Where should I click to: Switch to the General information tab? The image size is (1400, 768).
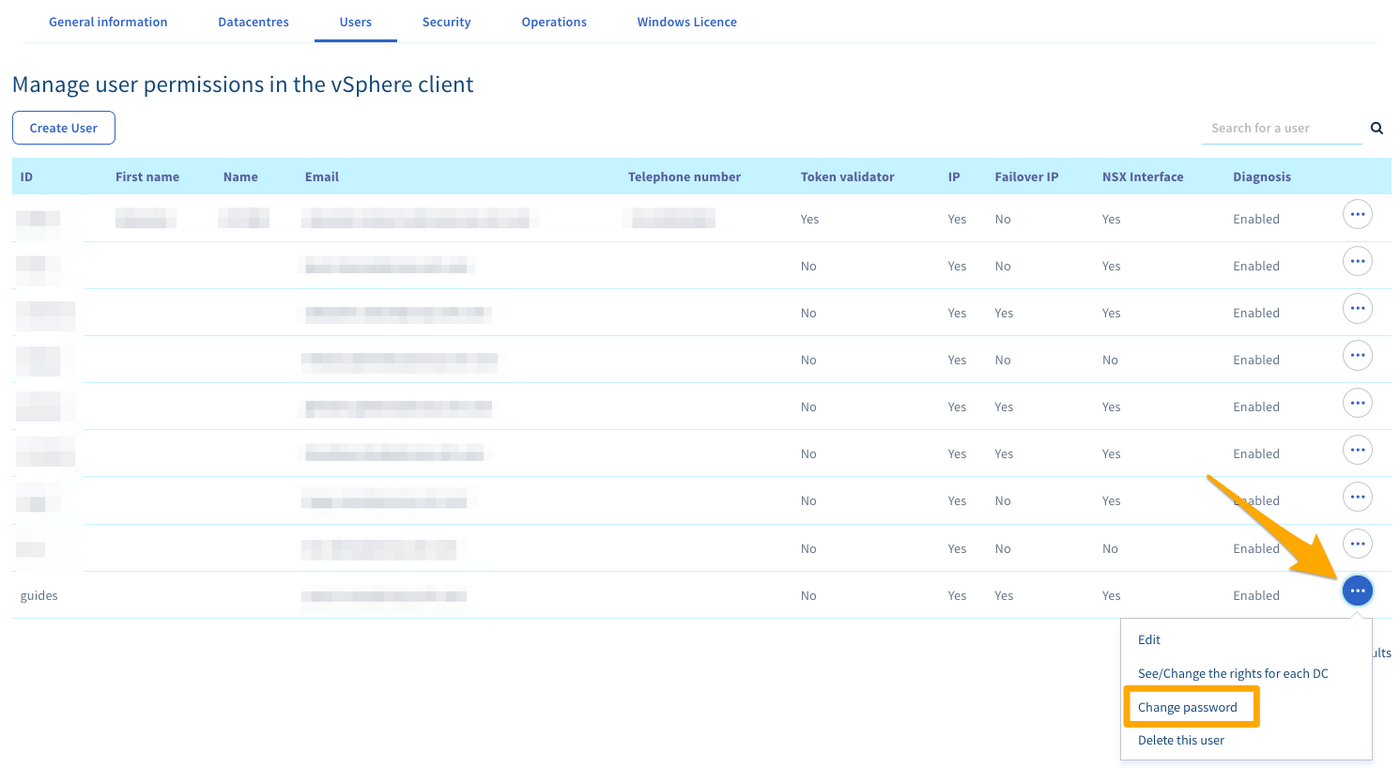[x=108, y=22]
